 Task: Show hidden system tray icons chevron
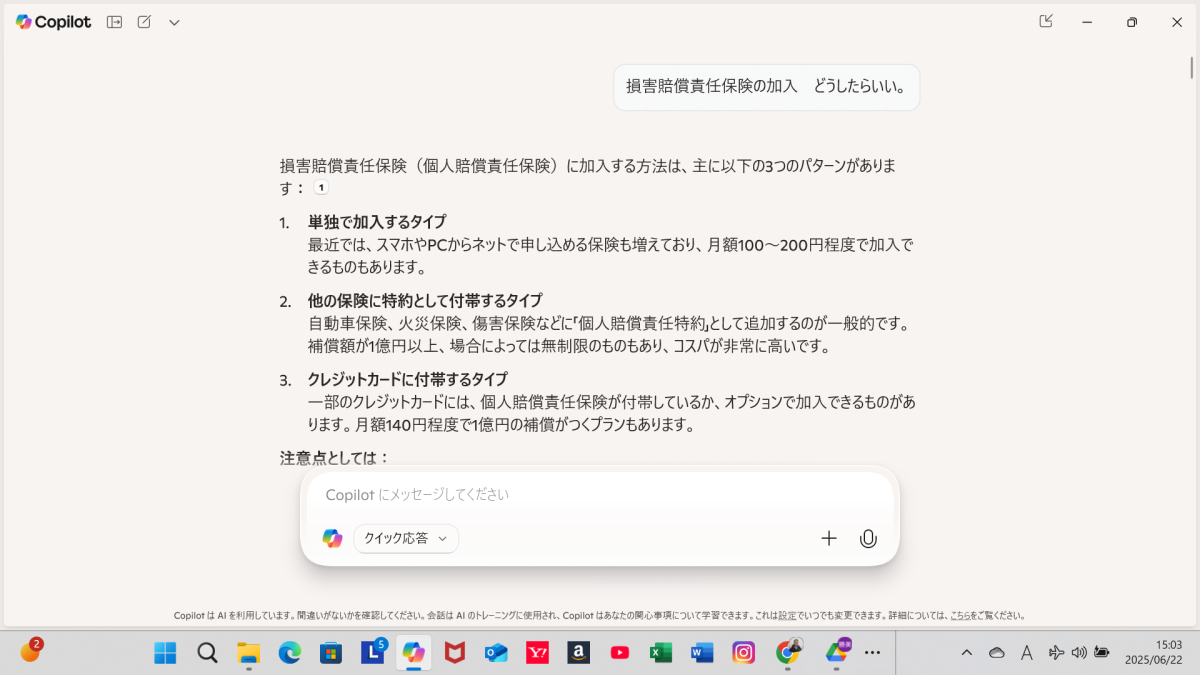[x=966, y=653]
